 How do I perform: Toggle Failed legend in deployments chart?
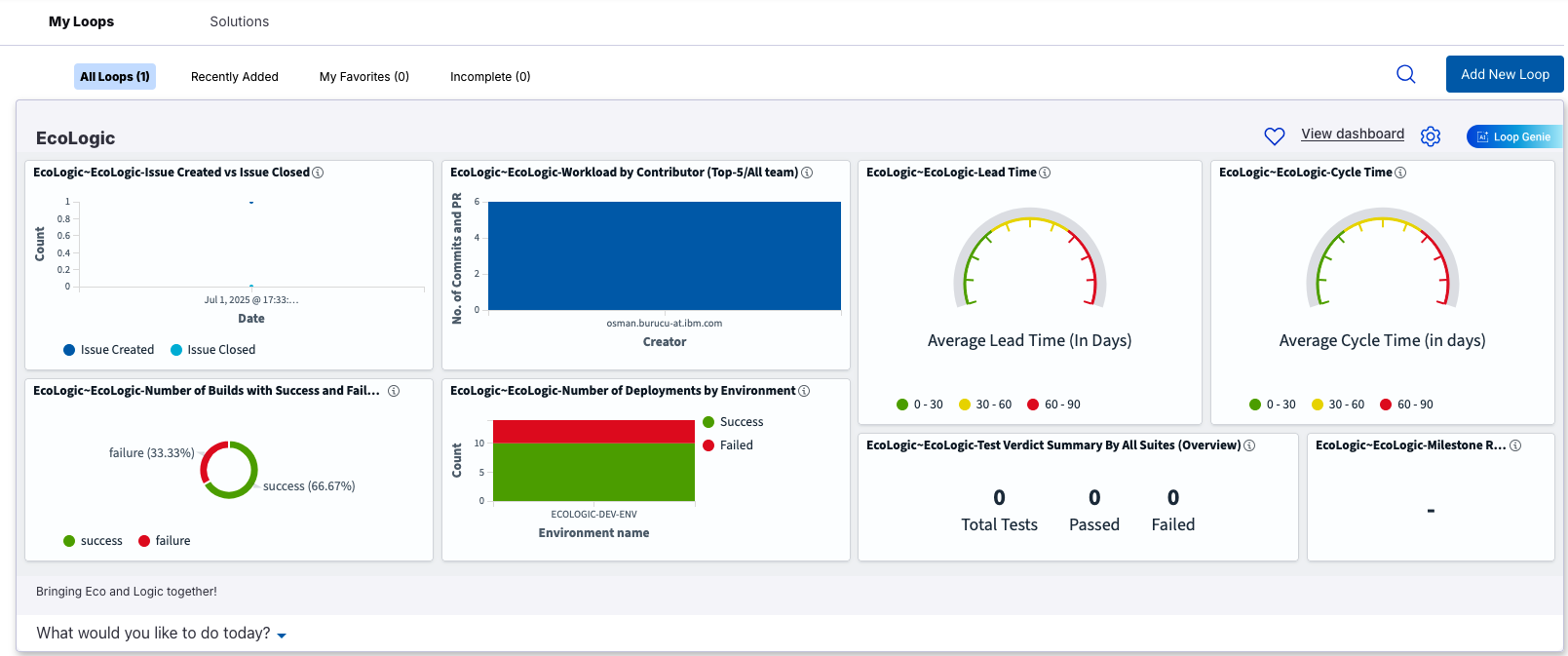pyautogui.click(x=728, y=445)
